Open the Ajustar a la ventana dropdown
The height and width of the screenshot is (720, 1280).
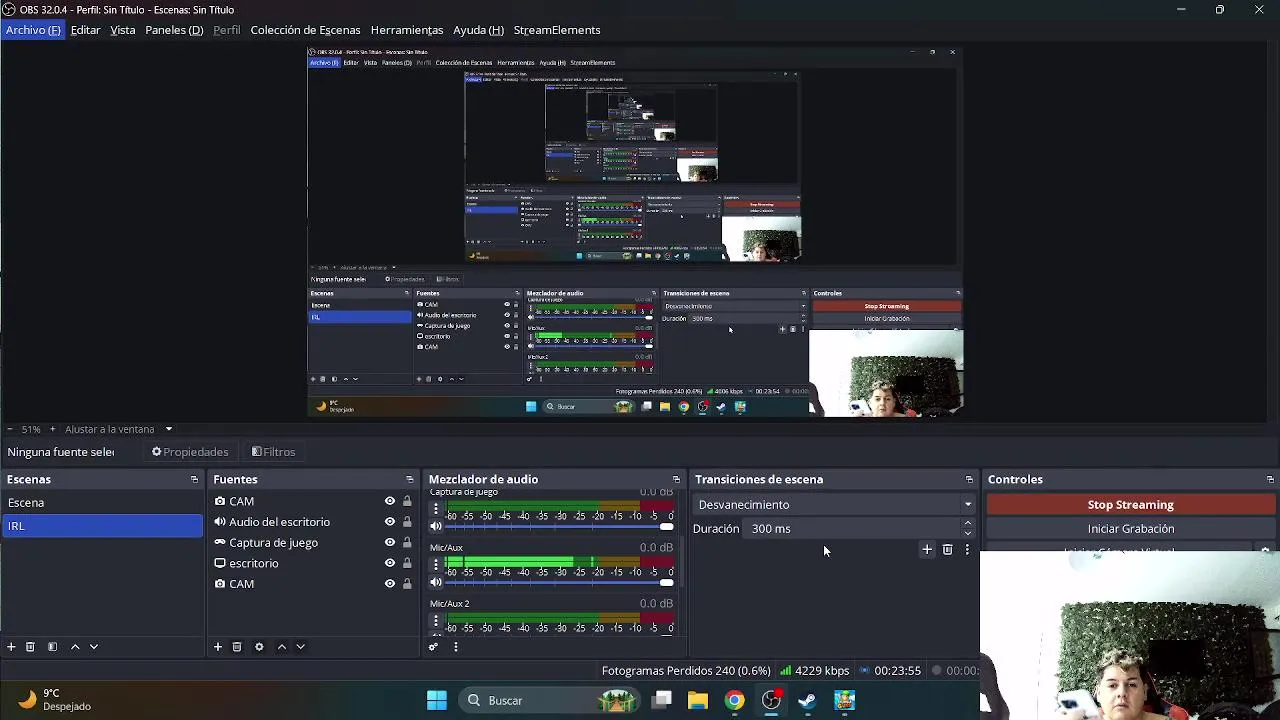tap(118, 429)
